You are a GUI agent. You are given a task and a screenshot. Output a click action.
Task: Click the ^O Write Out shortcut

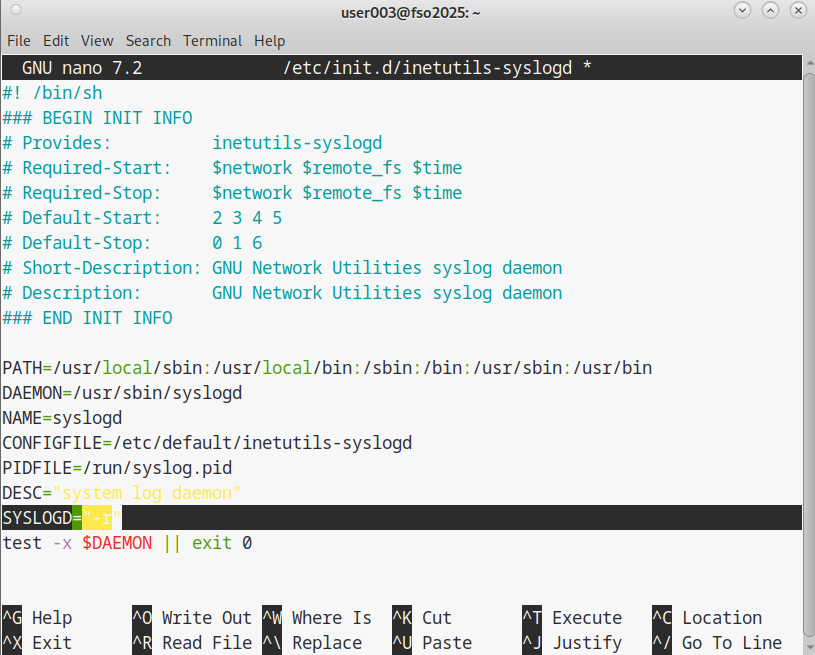(x=192, y=618)
